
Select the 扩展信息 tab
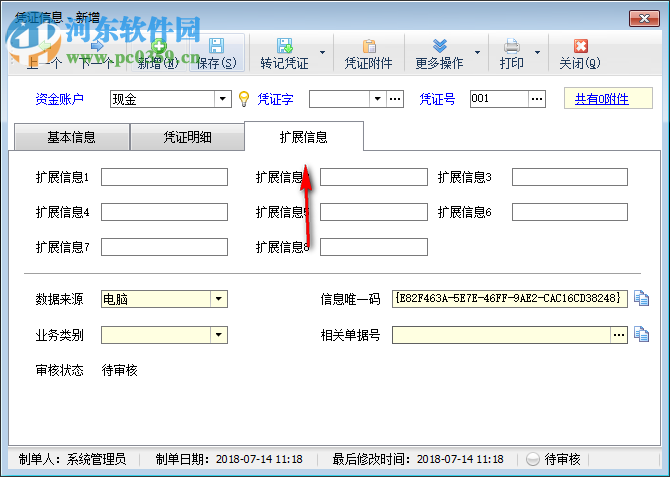pyautogui.click(x=304, y=137)
